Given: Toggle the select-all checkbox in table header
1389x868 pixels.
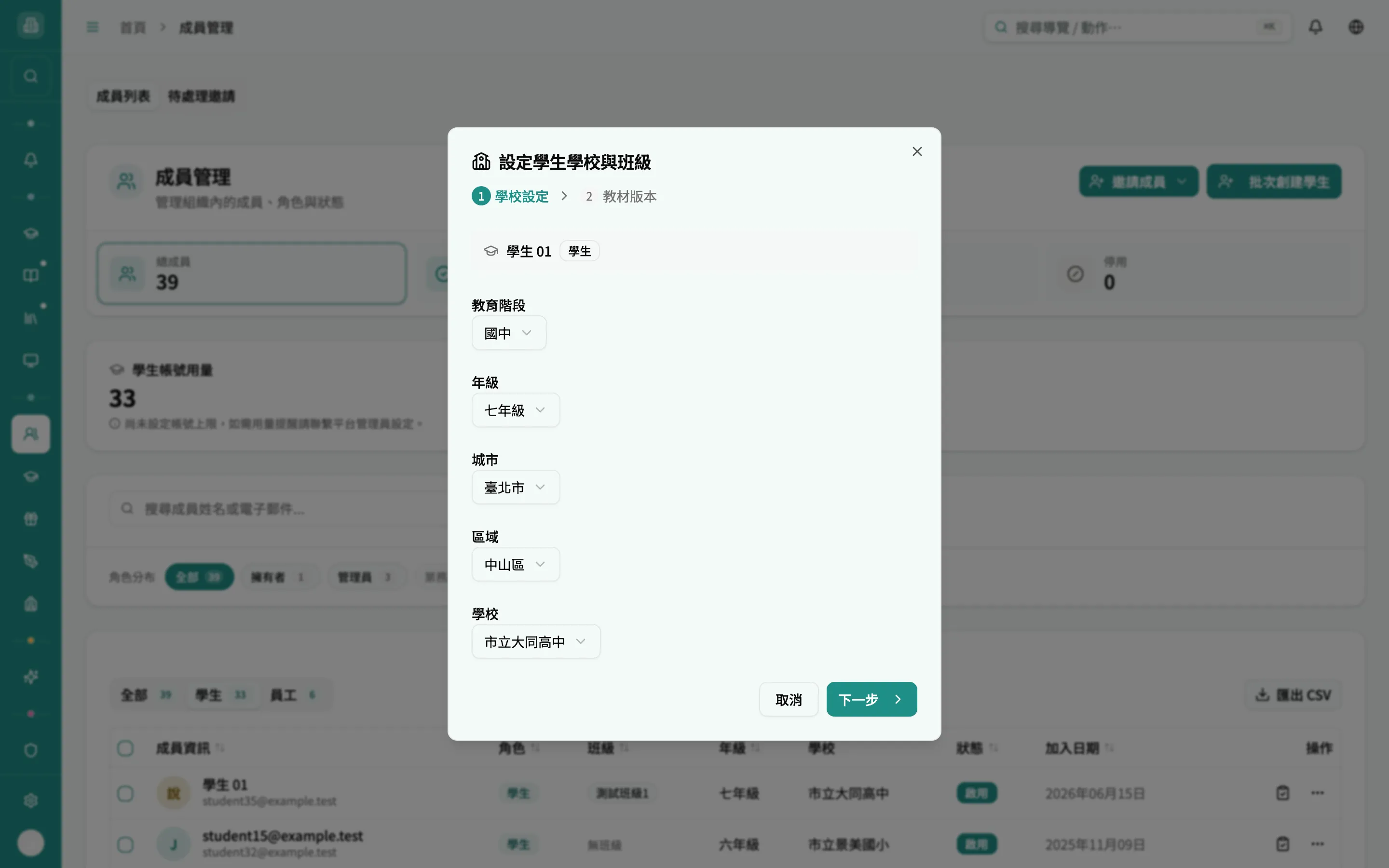Looking at the screenshot, I should 125,748.
